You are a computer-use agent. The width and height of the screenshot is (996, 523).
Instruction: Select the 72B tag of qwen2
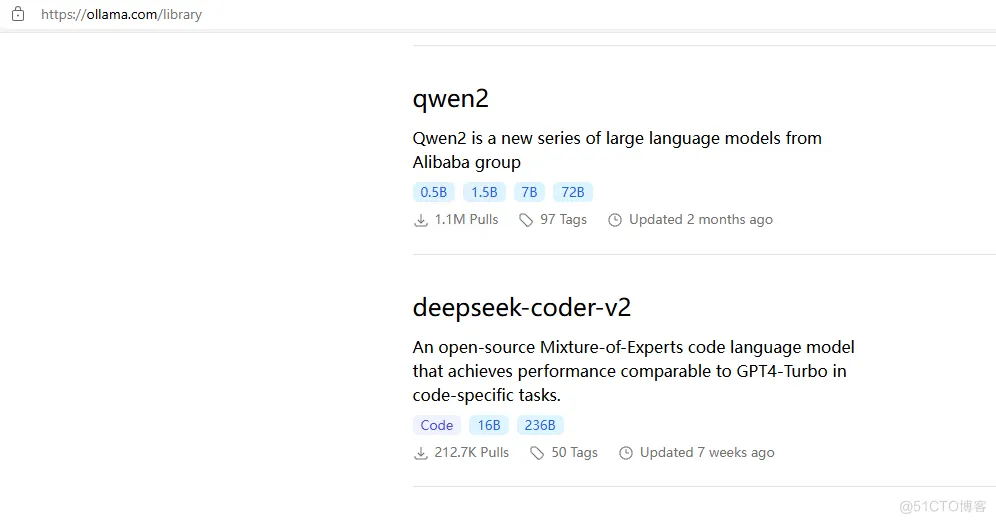point(572,192)
